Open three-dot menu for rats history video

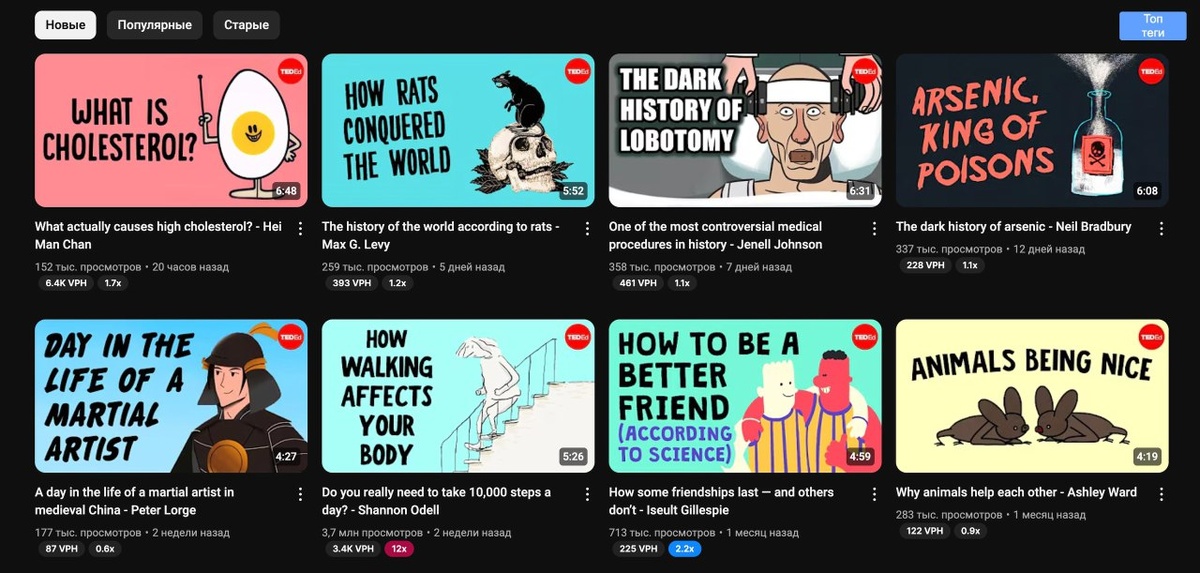587,228
